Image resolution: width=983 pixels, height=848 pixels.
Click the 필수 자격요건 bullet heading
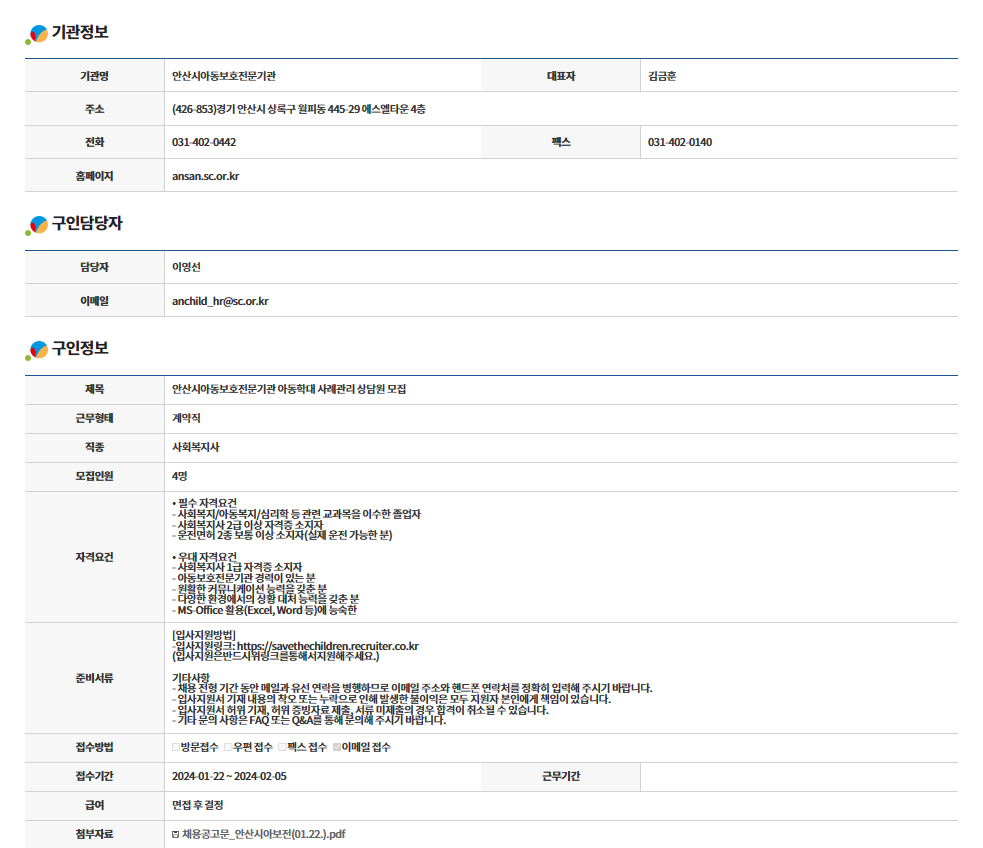pos(204,503)
